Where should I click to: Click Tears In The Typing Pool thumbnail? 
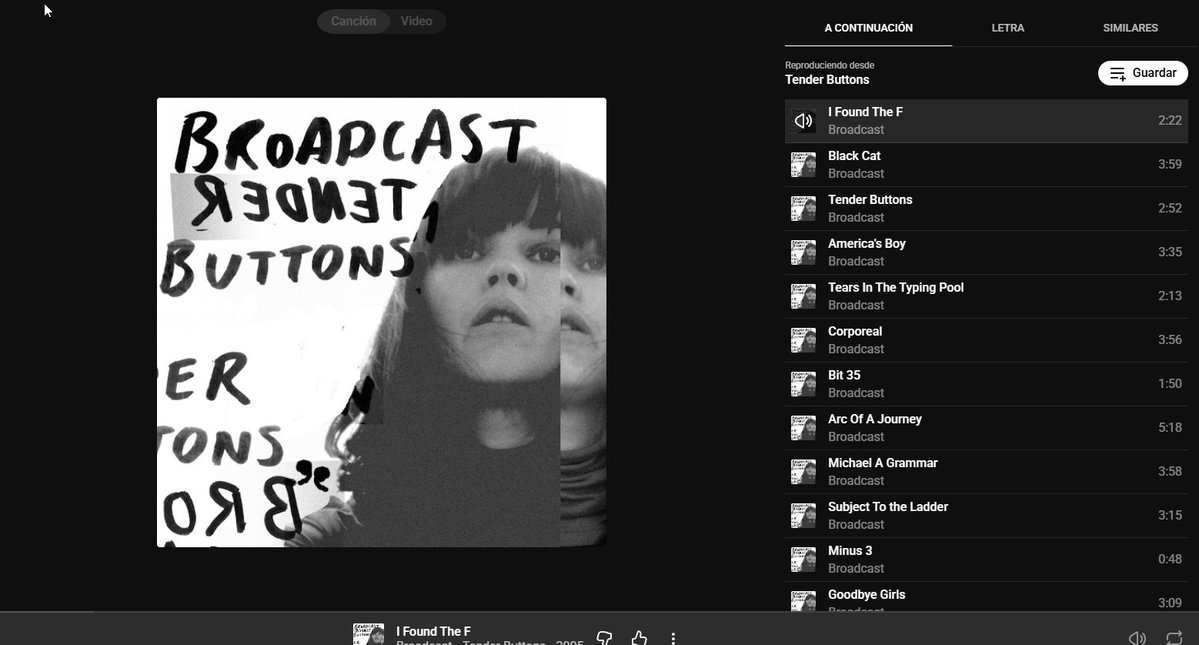803,296
